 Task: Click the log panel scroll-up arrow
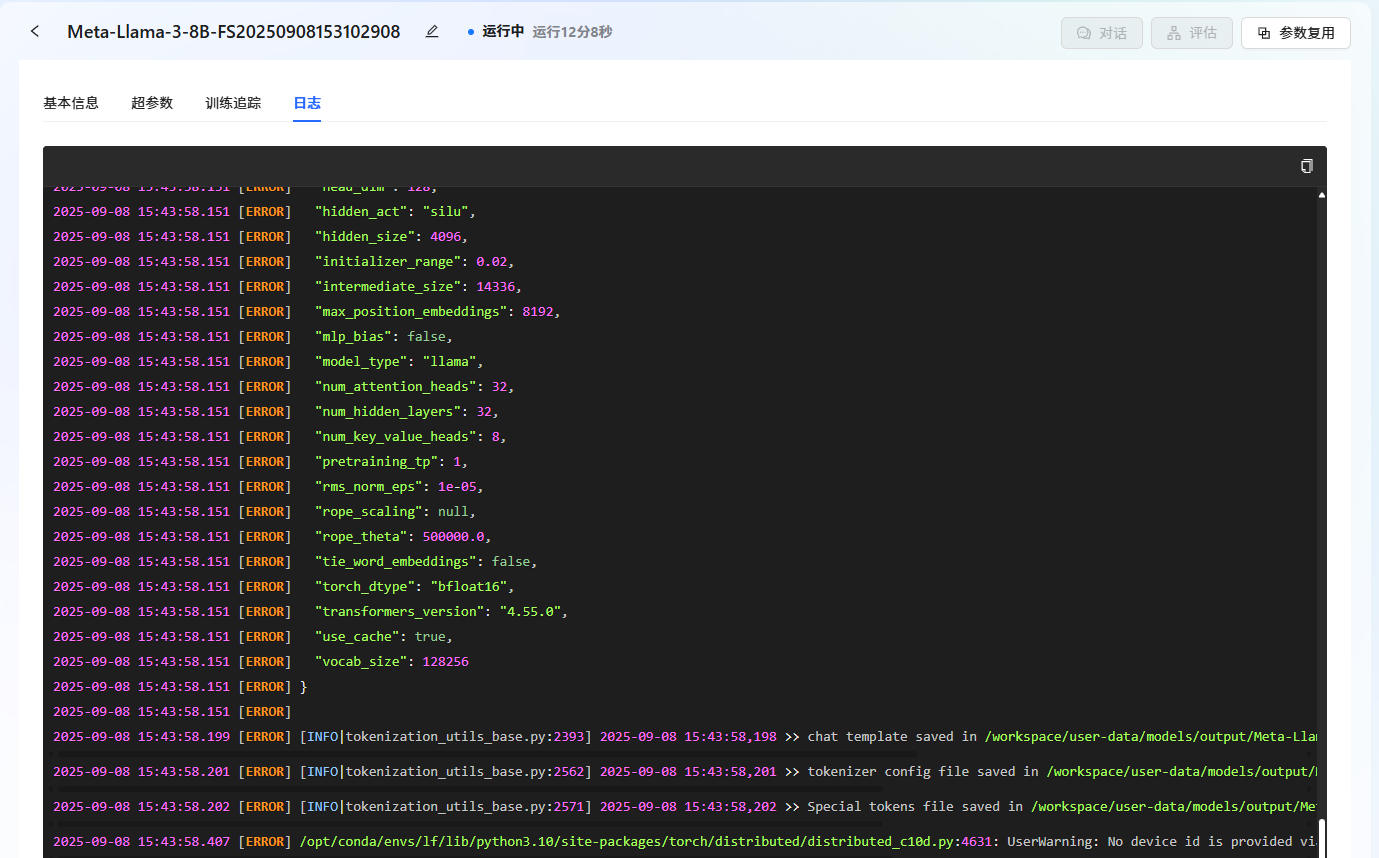pos(1321,195)
